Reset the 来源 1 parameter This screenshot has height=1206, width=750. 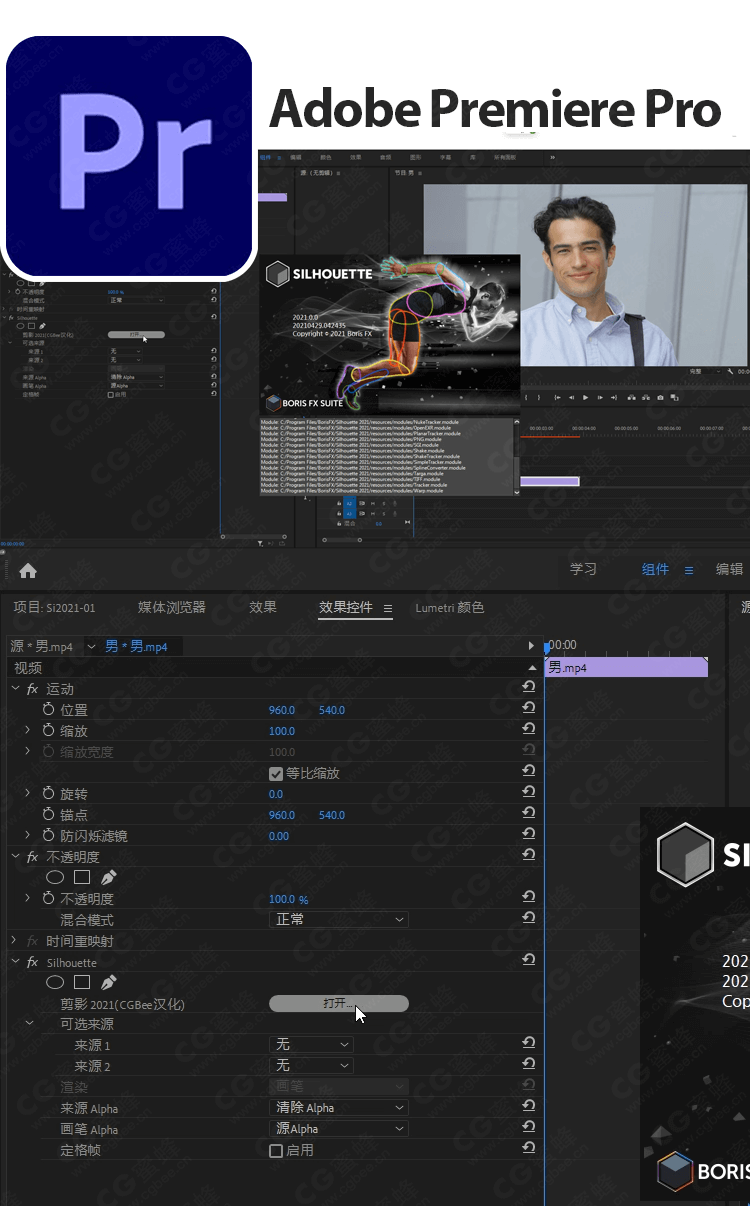pos(529,1043)
